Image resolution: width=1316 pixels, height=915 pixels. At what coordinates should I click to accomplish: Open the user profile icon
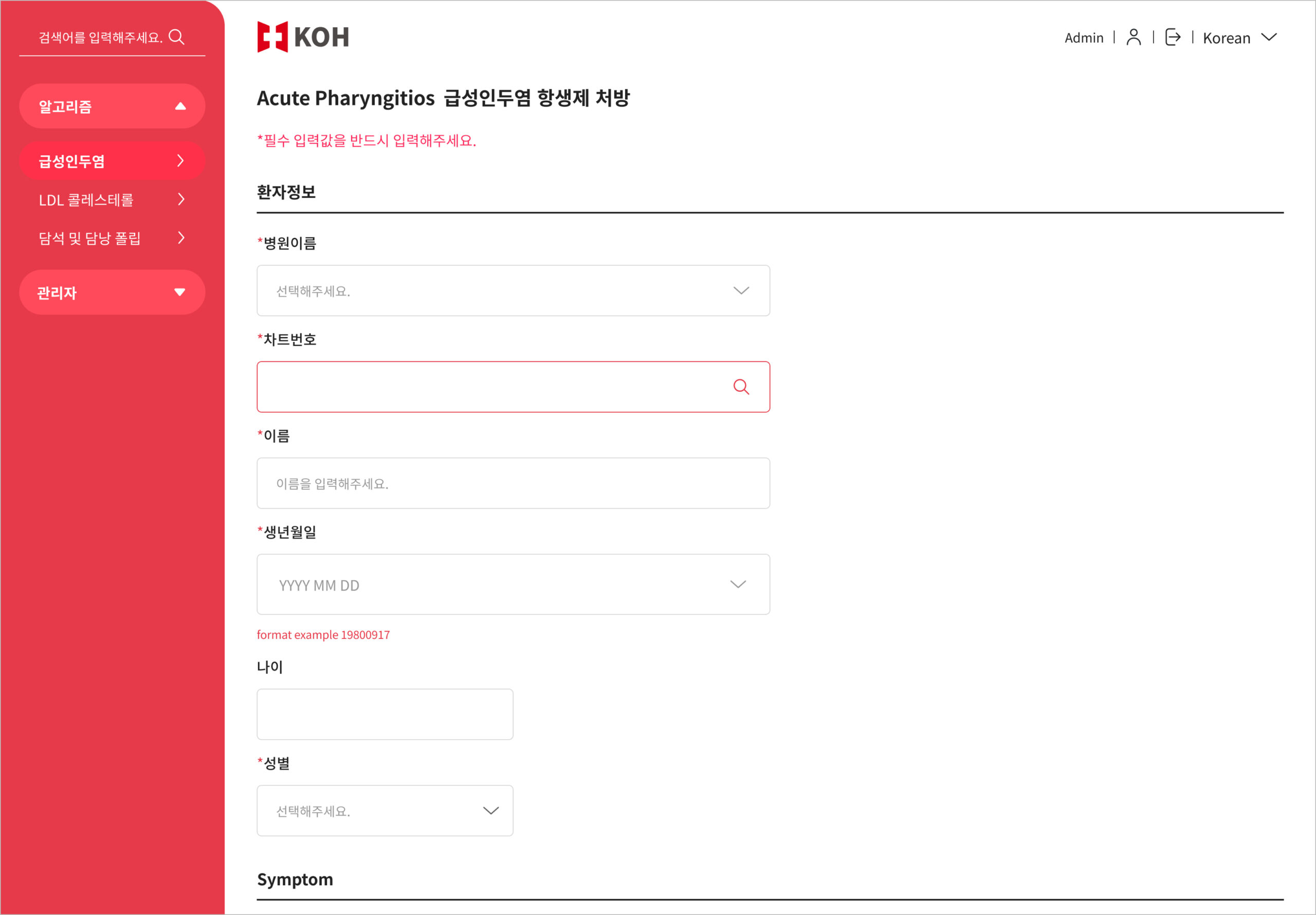(1133, 37)
